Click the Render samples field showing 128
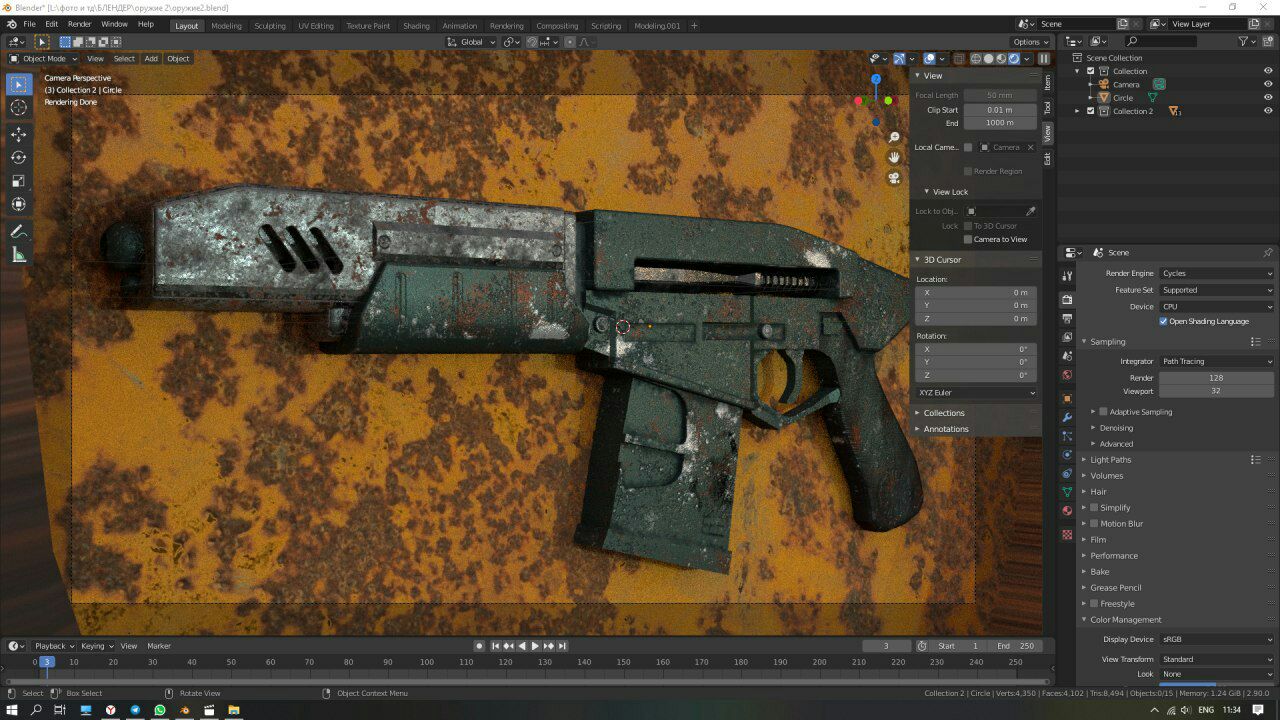Image resolution: width=1280 pixels, height=720 pixels. pos(1216,378)
